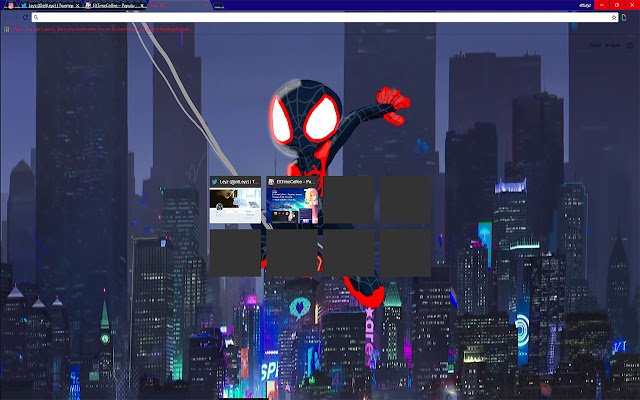Open the Twitter Levi most-visited thumbnail
Image resolution: width=640 pixels, height=400 pixels.
(x=235, y=200)
